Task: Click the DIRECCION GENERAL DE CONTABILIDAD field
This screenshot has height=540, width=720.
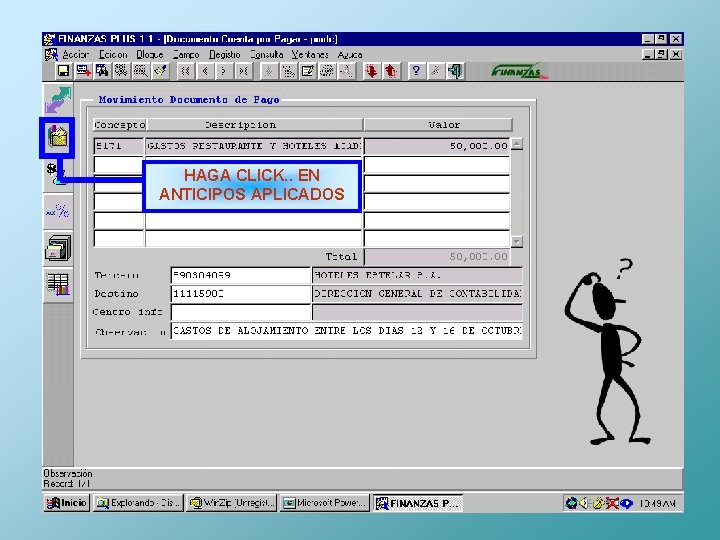Action: tap(417, 294)
